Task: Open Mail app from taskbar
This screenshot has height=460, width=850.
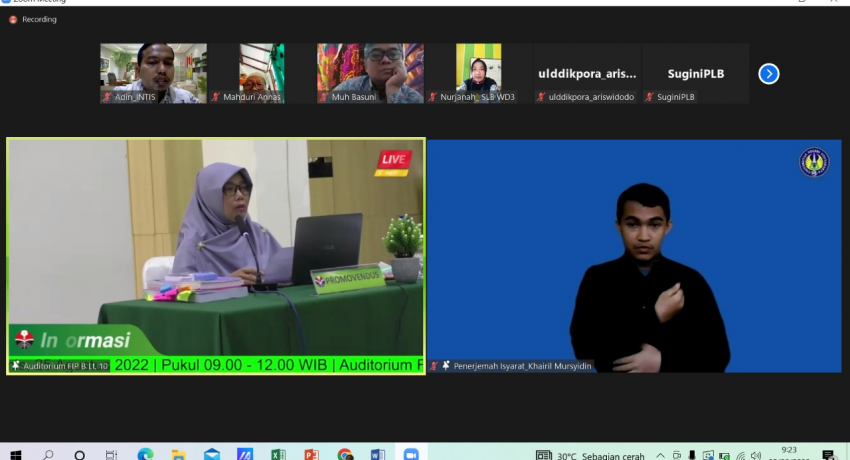Action: click(x=211, y=455)
